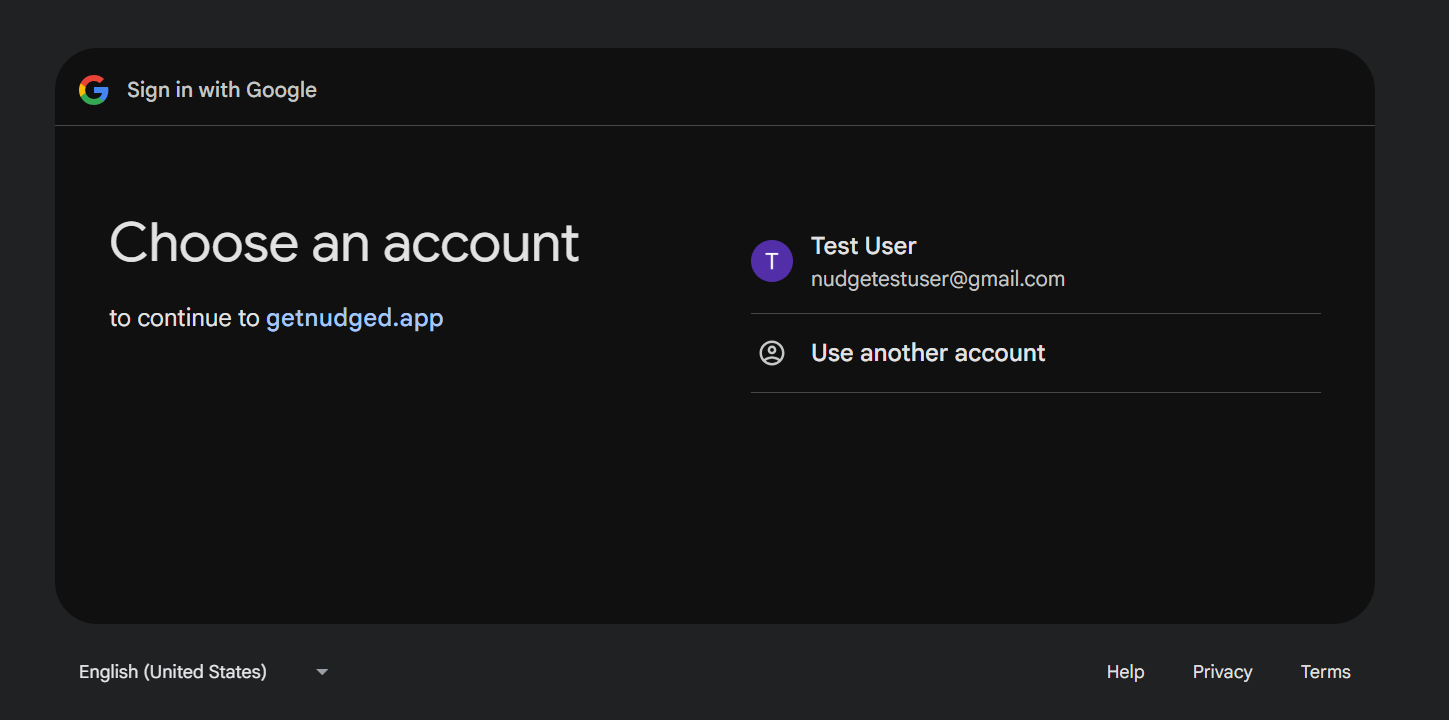Open the Terms page
Viewport: 1449px width, 720px height.
tap(1325, 671)
